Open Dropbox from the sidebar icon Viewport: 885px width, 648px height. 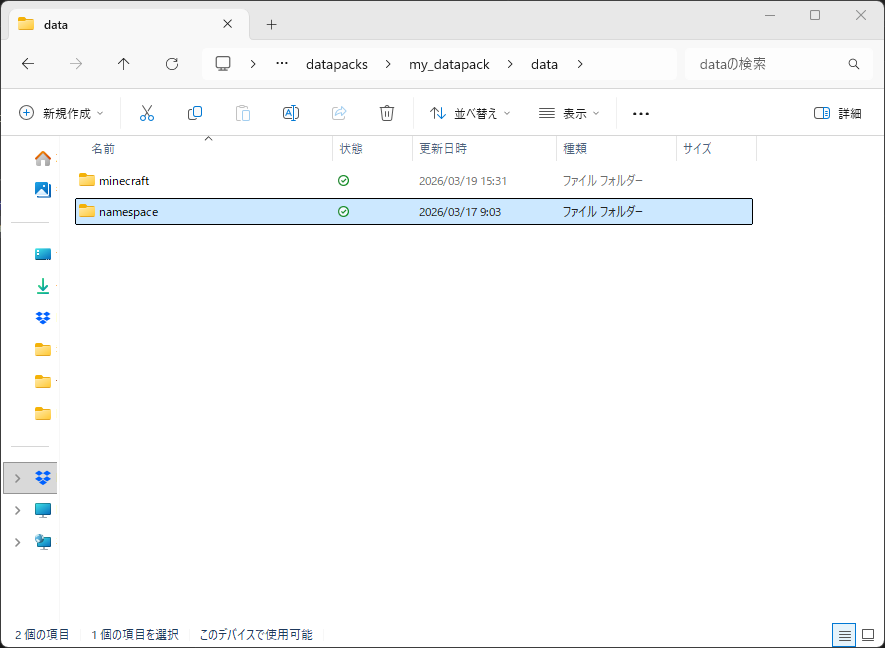point(41,317)
